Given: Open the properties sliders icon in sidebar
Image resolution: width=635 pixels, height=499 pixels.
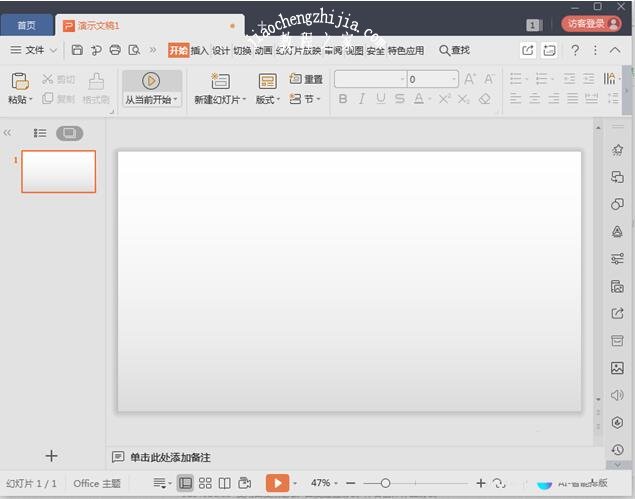Looking at the screenshot, I should pyautogui.click(x=617, y=258).
